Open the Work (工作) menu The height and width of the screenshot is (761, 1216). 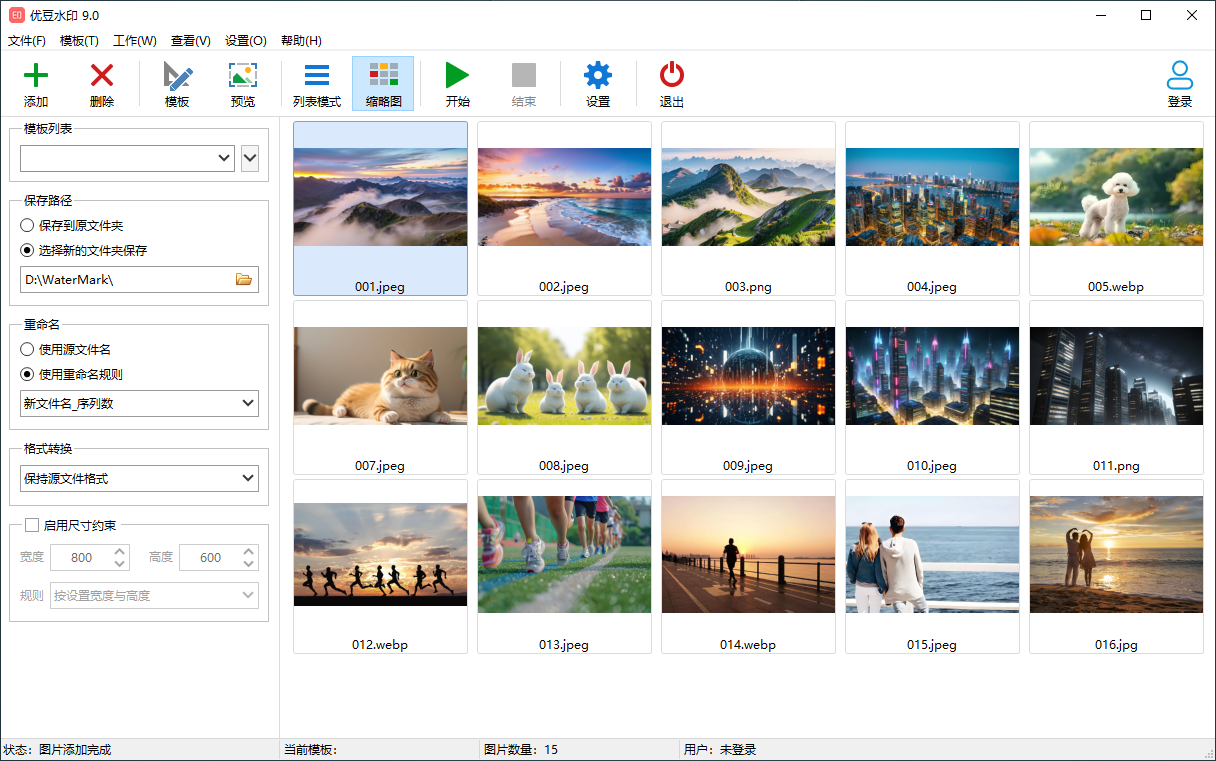(x=135, y=41)
